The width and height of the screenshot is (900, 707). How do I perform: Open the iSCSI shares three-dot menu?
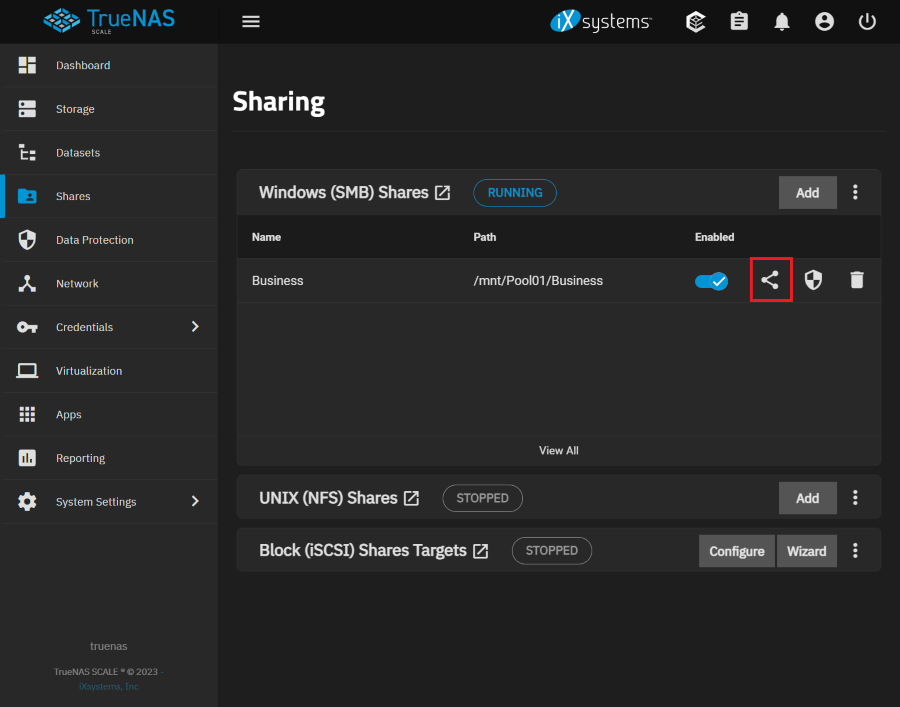(855, 550)
